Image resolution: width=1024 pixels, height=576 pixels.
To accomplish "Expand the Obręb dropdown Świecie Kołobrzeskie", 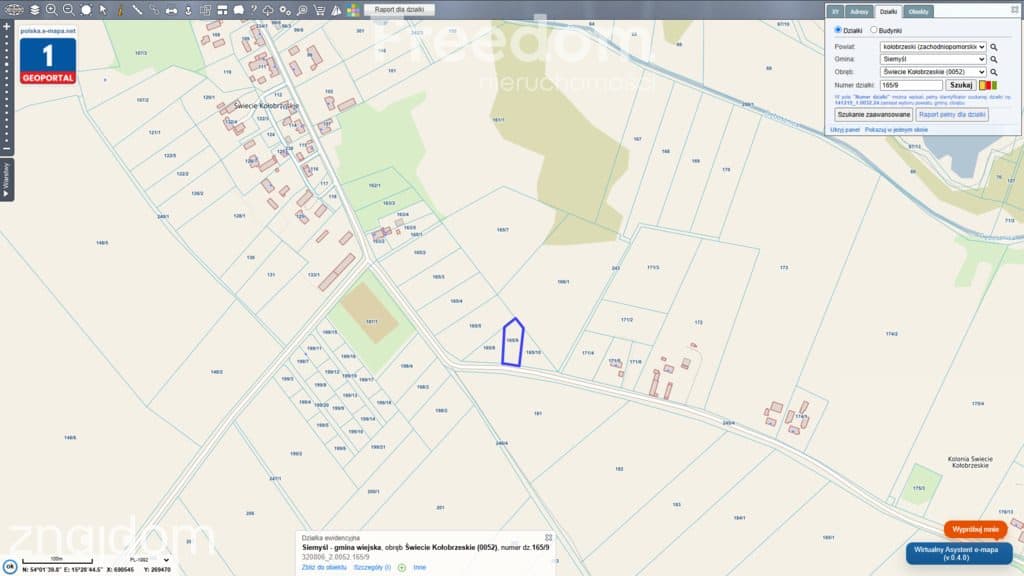I will (x=933, y=72).
